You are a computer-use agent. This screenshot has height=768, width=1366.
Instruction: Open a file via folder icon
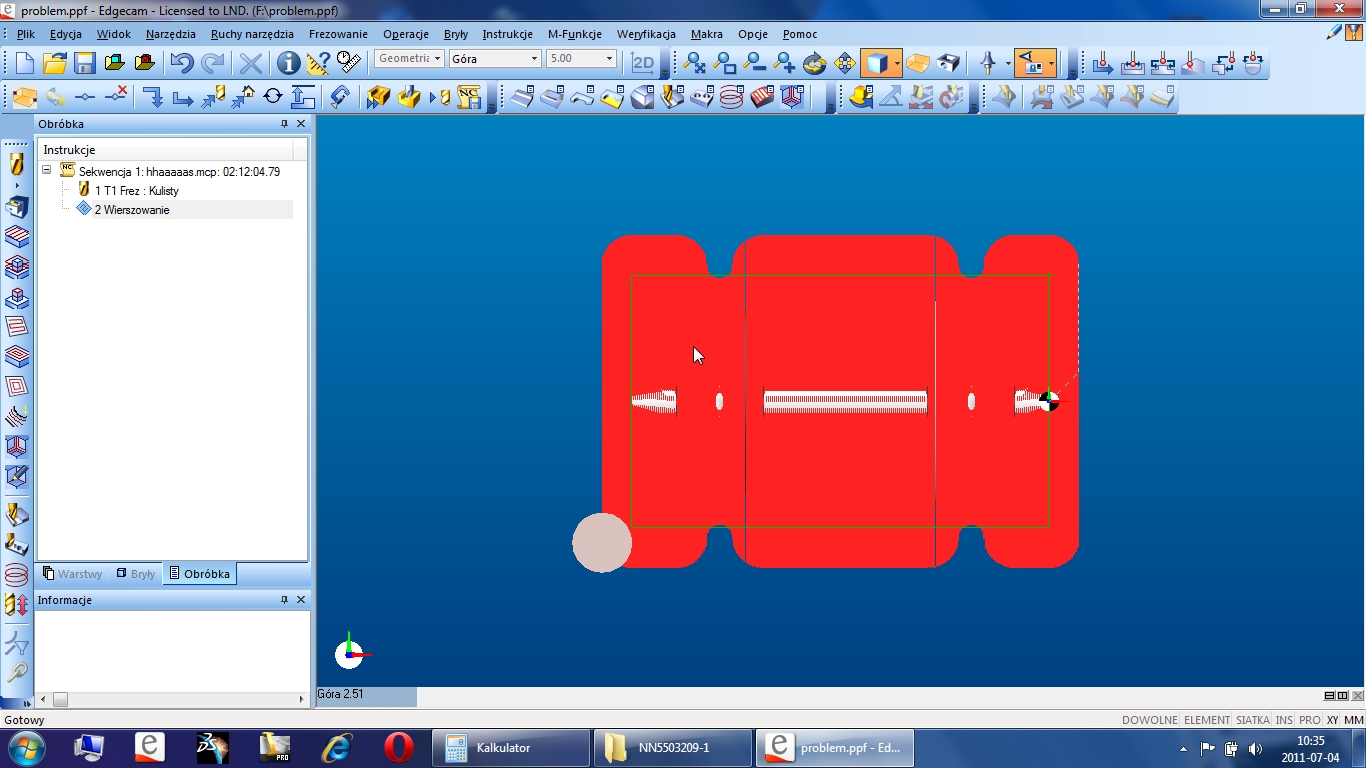[54, 63]
